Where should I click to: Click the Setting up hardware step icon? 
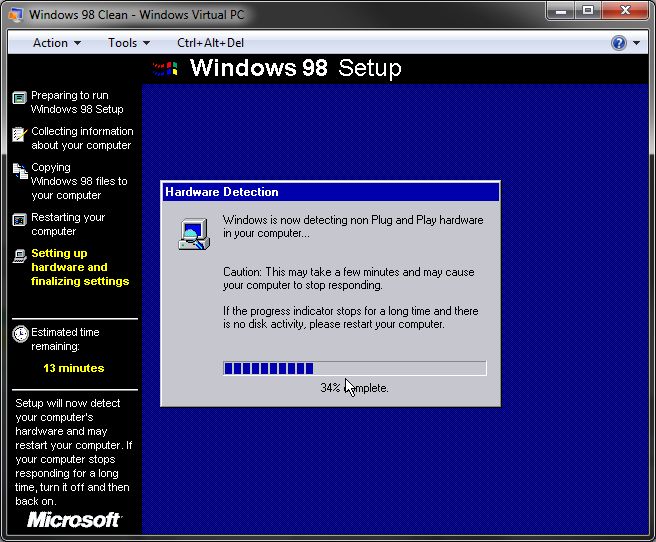[x=19, y=256]
